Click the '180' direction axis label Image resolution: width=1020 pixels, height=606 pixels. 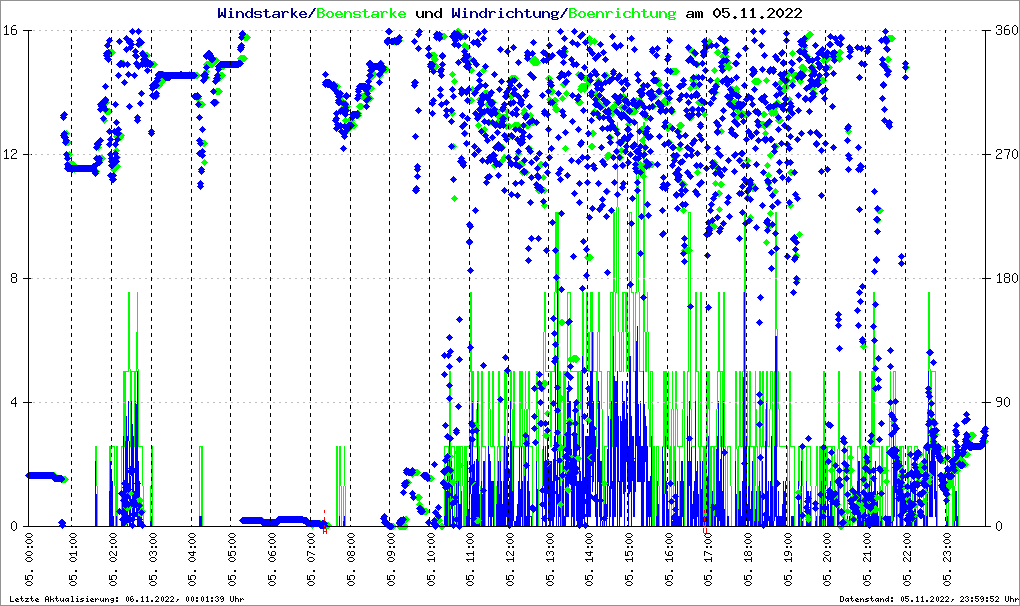point(1003,279)
